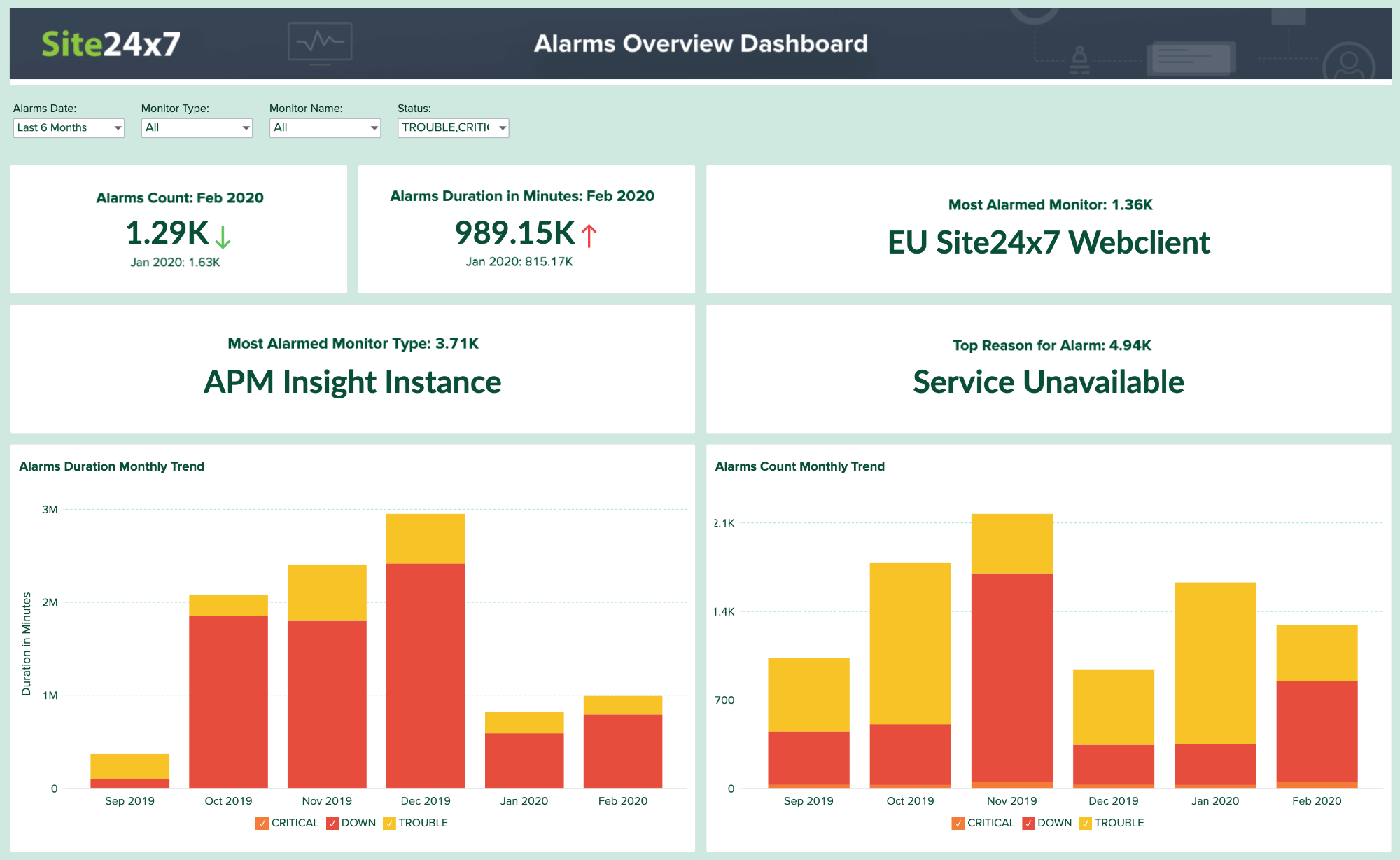This screenshot has width=1400, height=860.
Task: Click the 1.29K alarms count value
Action: (167, 233)
